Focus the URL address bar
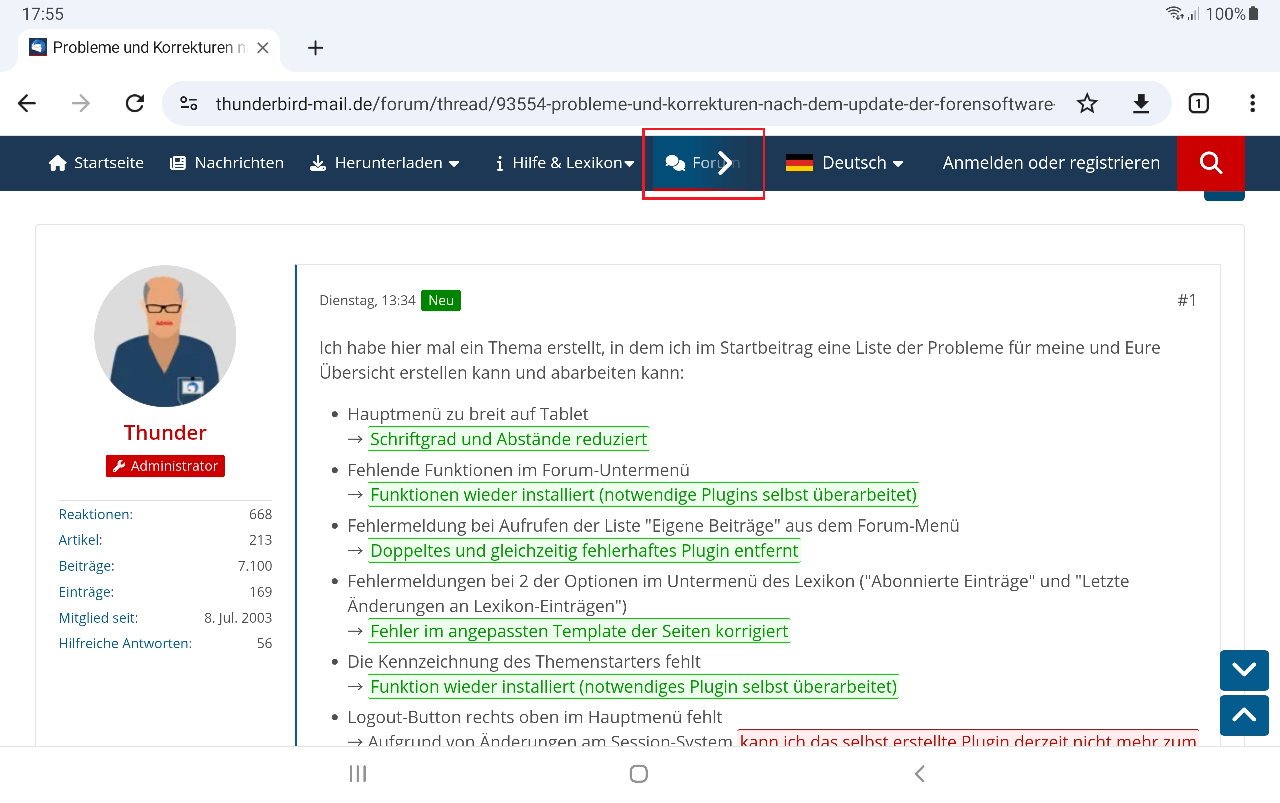Screen dimensions: 1280x803 point(634,104)
